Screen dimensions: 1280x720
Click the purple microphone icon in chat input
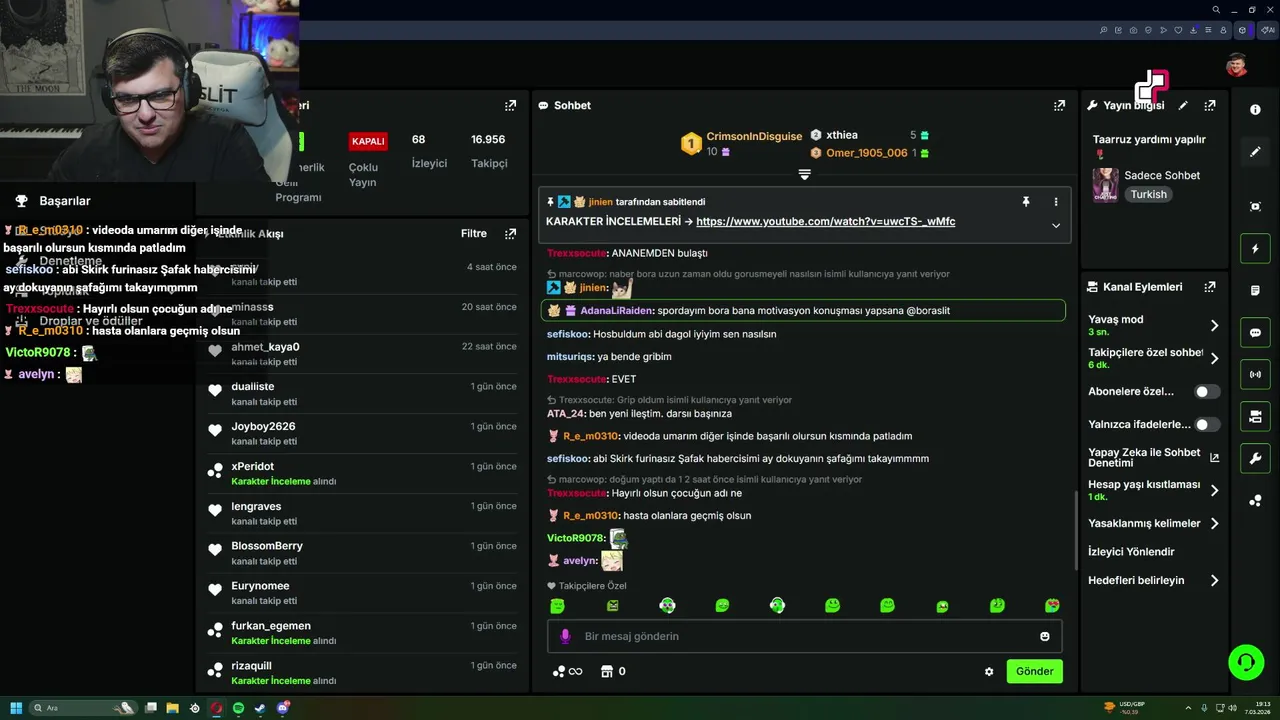(x=565, y=636)
